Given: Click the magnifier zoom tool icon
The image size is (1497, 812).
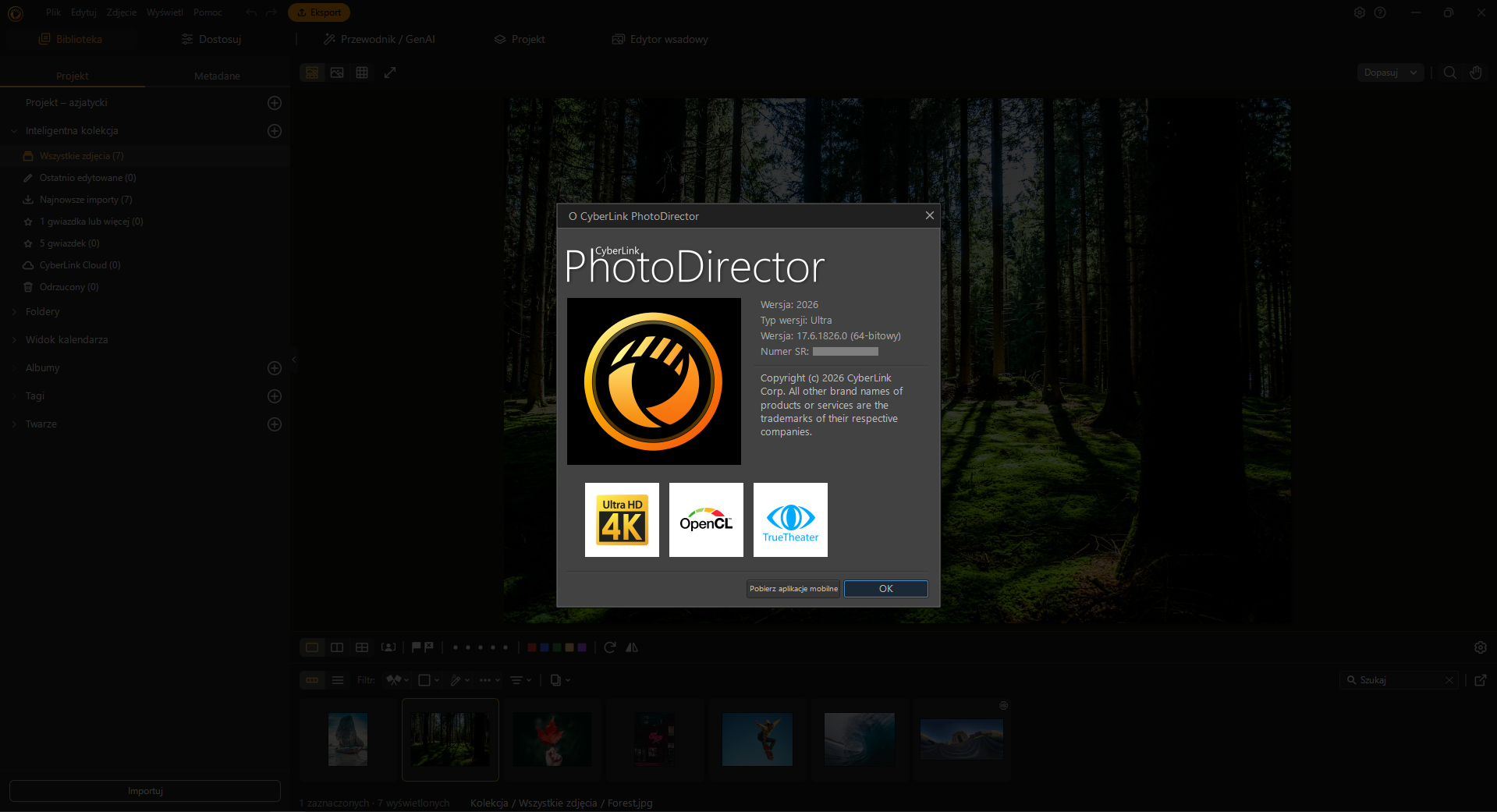Looking at the screenshot, I should tap(1450, 73).
